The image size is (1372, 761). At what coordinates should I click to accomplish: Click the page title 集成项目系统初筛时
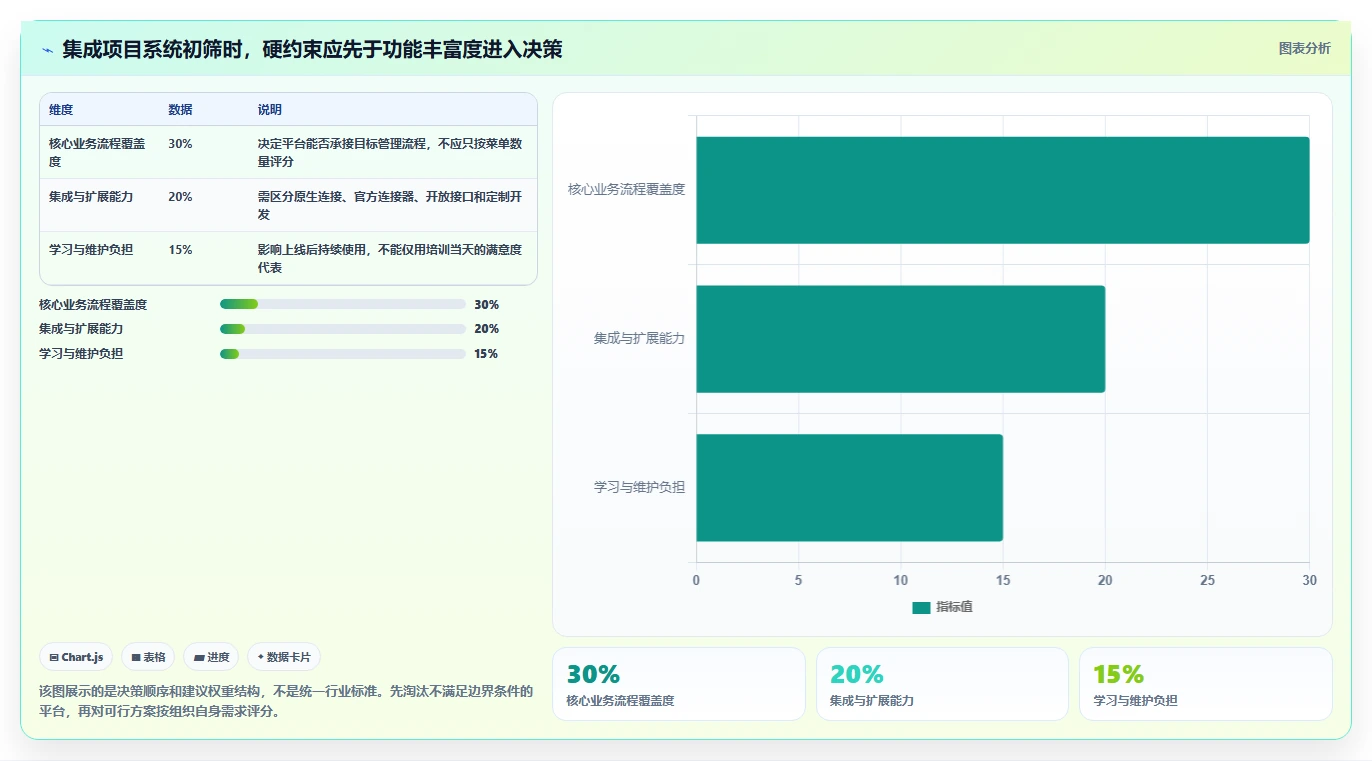pyautogui.click(x=312, y=49)
